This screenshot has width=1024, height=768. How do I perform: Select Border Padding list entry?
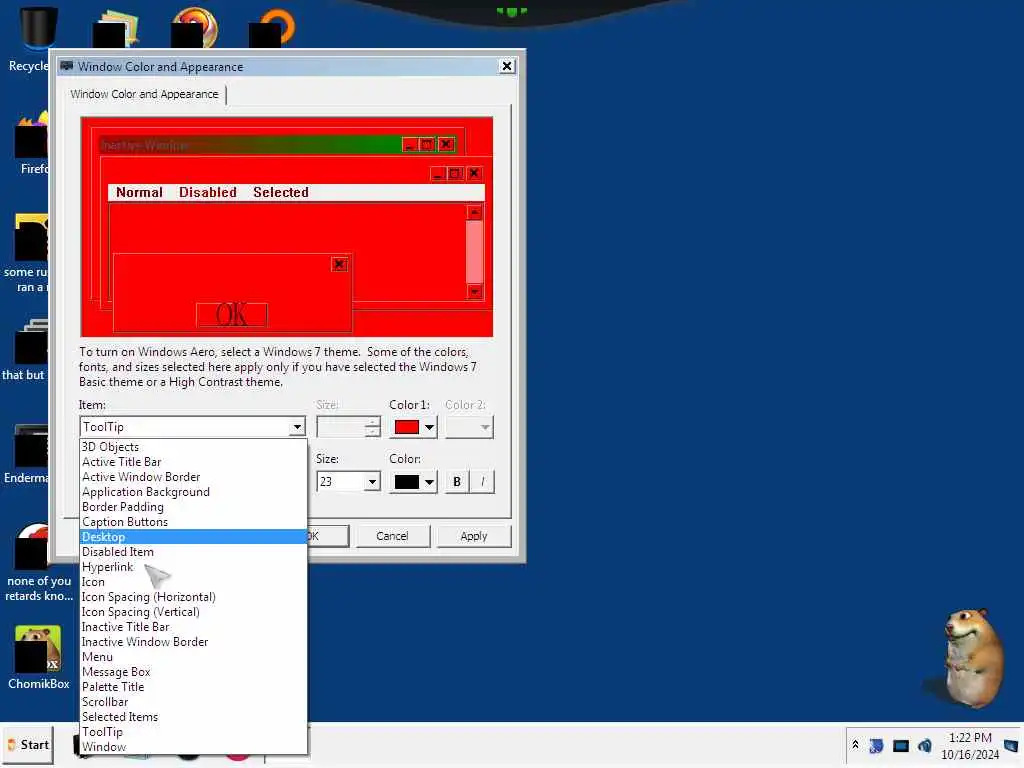coord(193,507)
